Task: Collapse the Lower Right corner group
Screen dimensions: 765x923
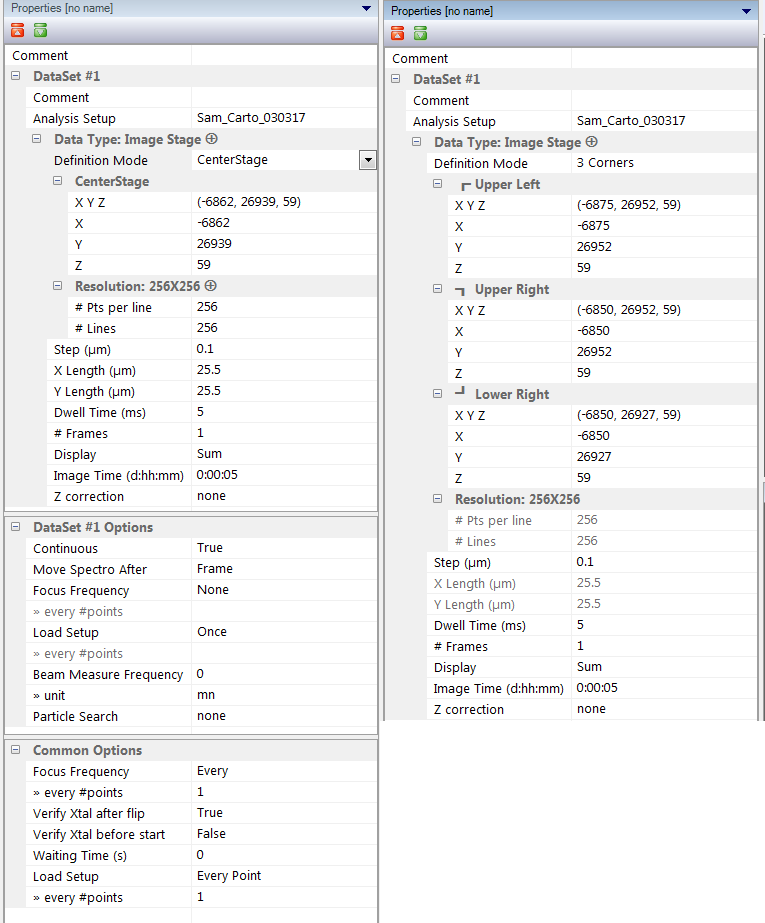Action: (438, 394)
